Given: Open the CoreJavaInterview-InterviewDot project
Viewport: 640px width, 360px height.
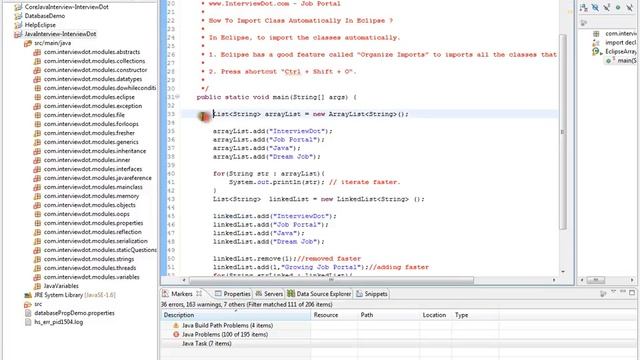Looking at the screenshot, I should (67, 7).
